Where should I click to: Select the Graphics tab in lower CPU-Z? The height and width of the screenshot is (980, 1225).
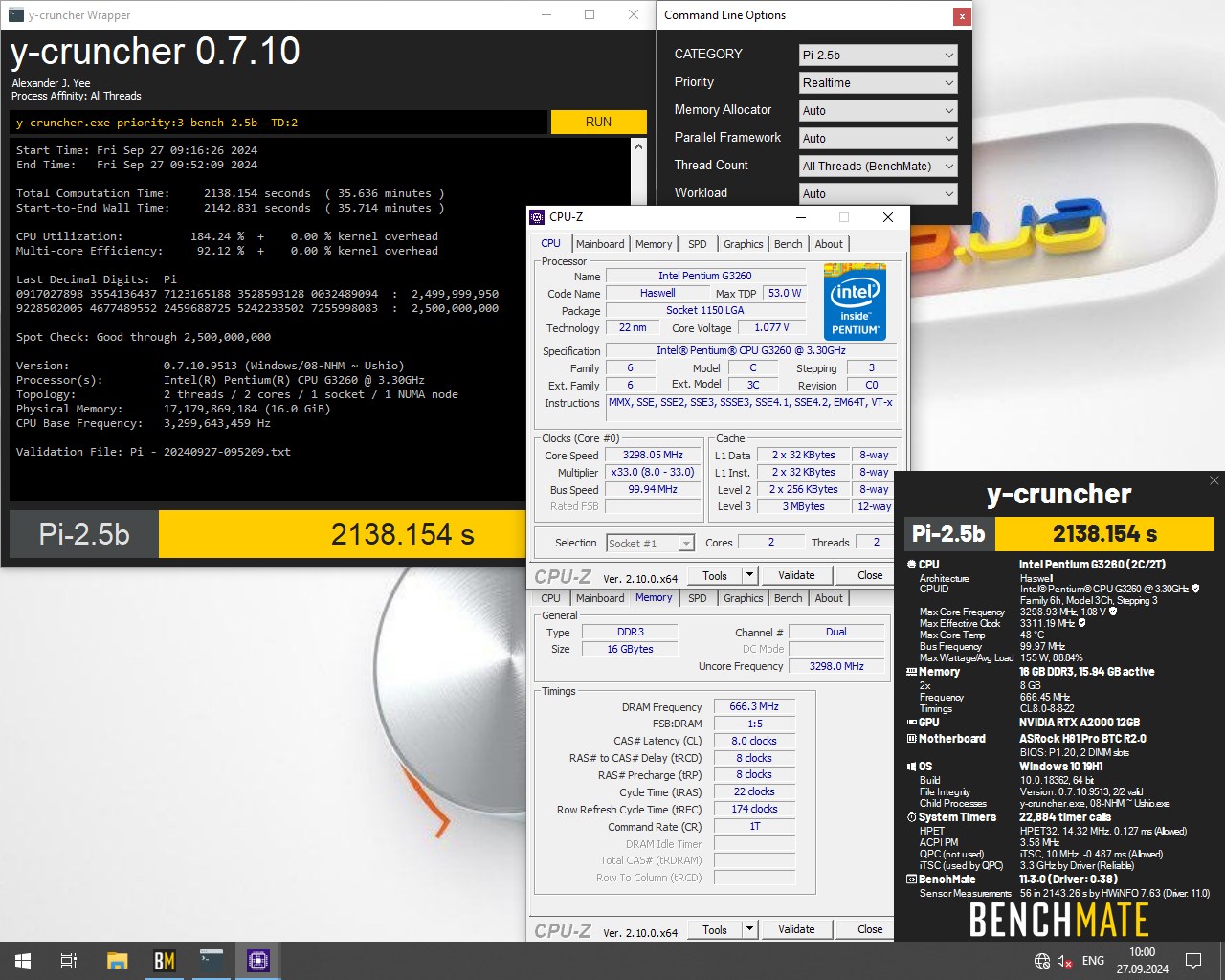(x=744, y=598)
